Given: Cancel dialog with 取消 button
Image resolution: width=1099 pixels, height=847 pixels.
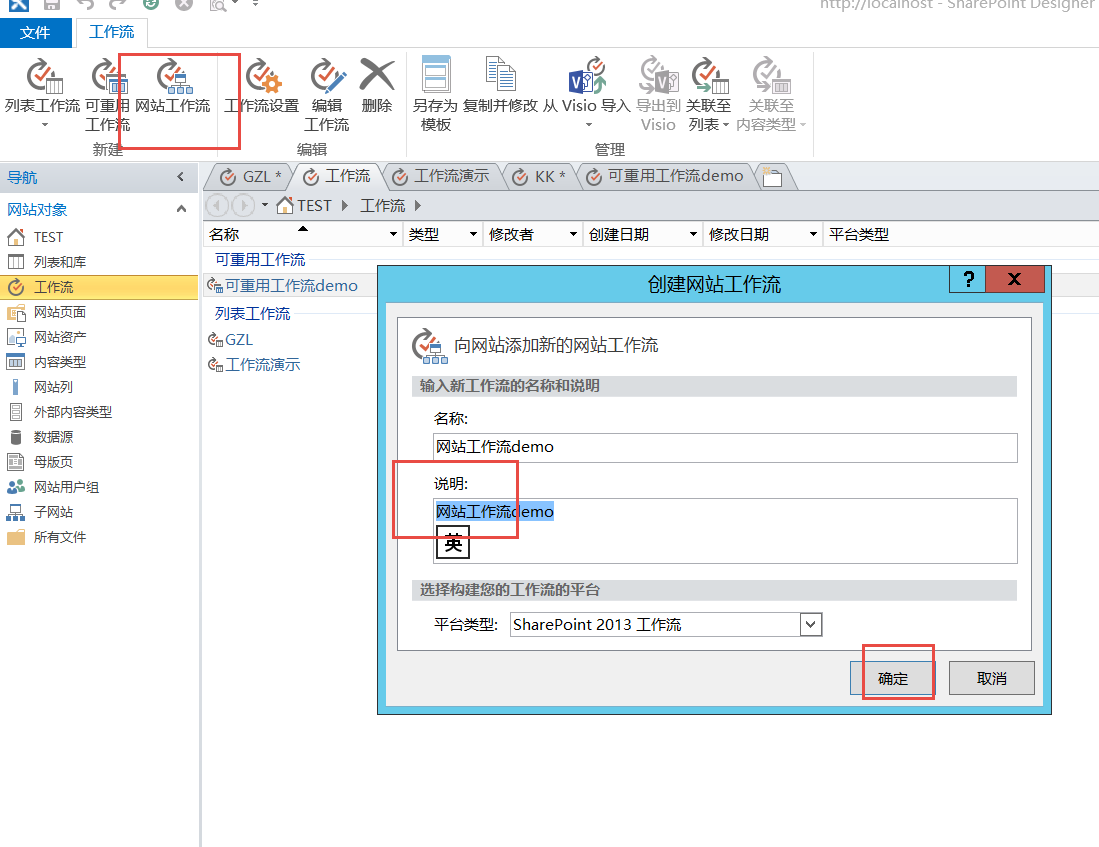Looking at the screenshot, I should click(x=992, y=678).
